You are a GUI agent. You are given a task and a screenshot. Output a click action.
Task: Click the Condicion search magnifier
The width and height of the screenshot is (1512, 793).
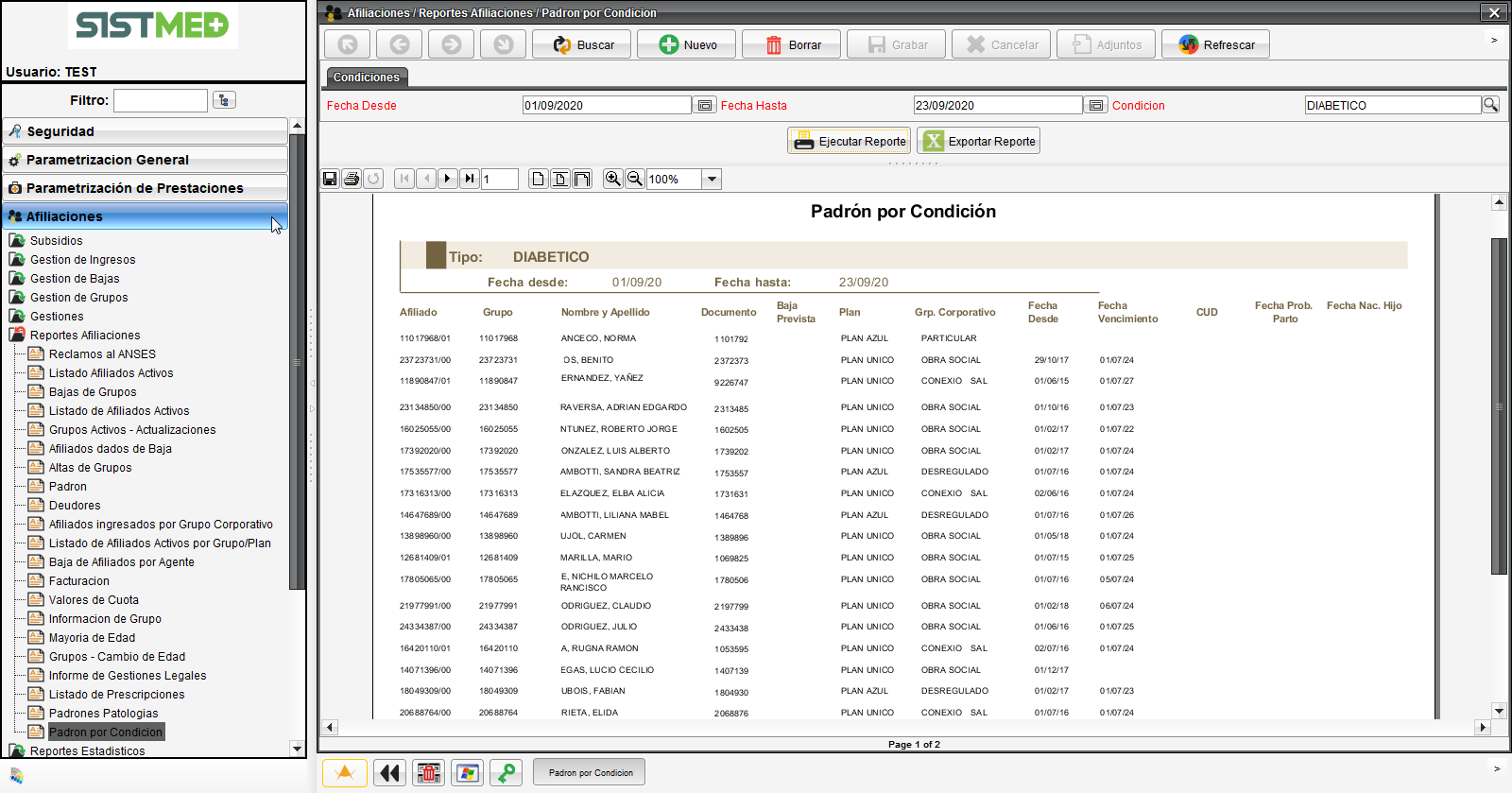pos(1490,105)
